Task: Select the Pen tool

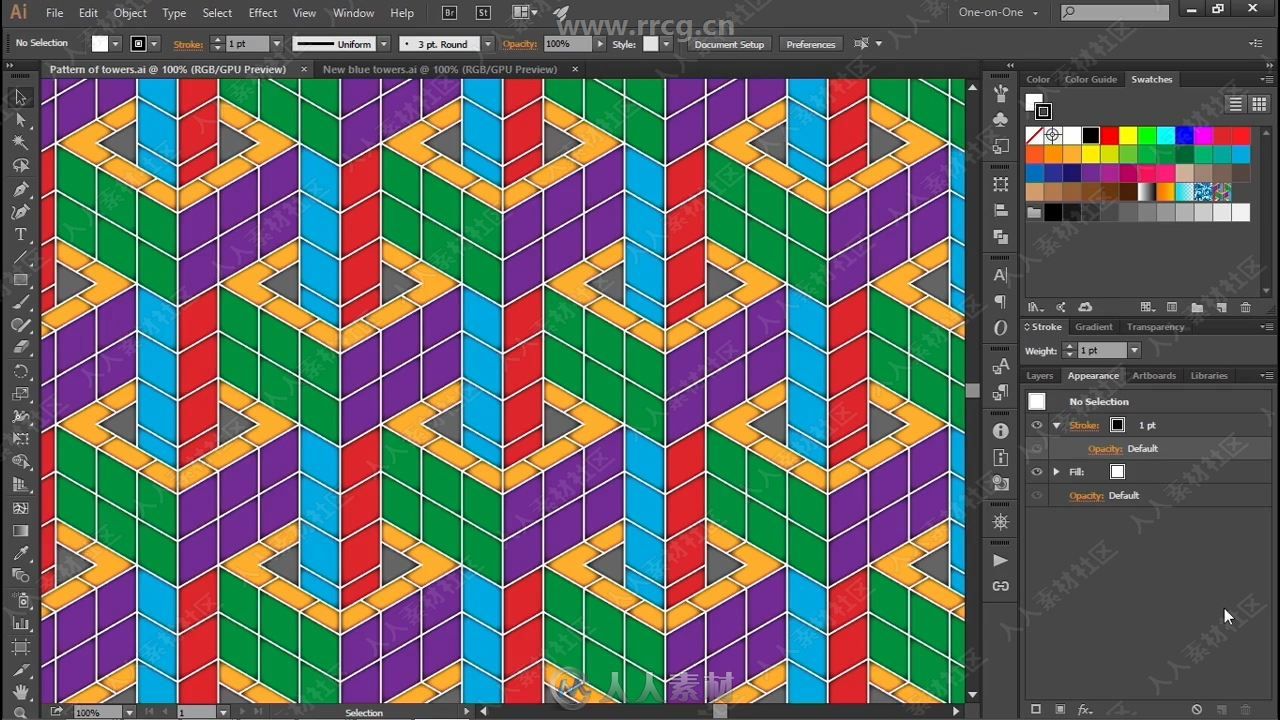Action: 21,189
